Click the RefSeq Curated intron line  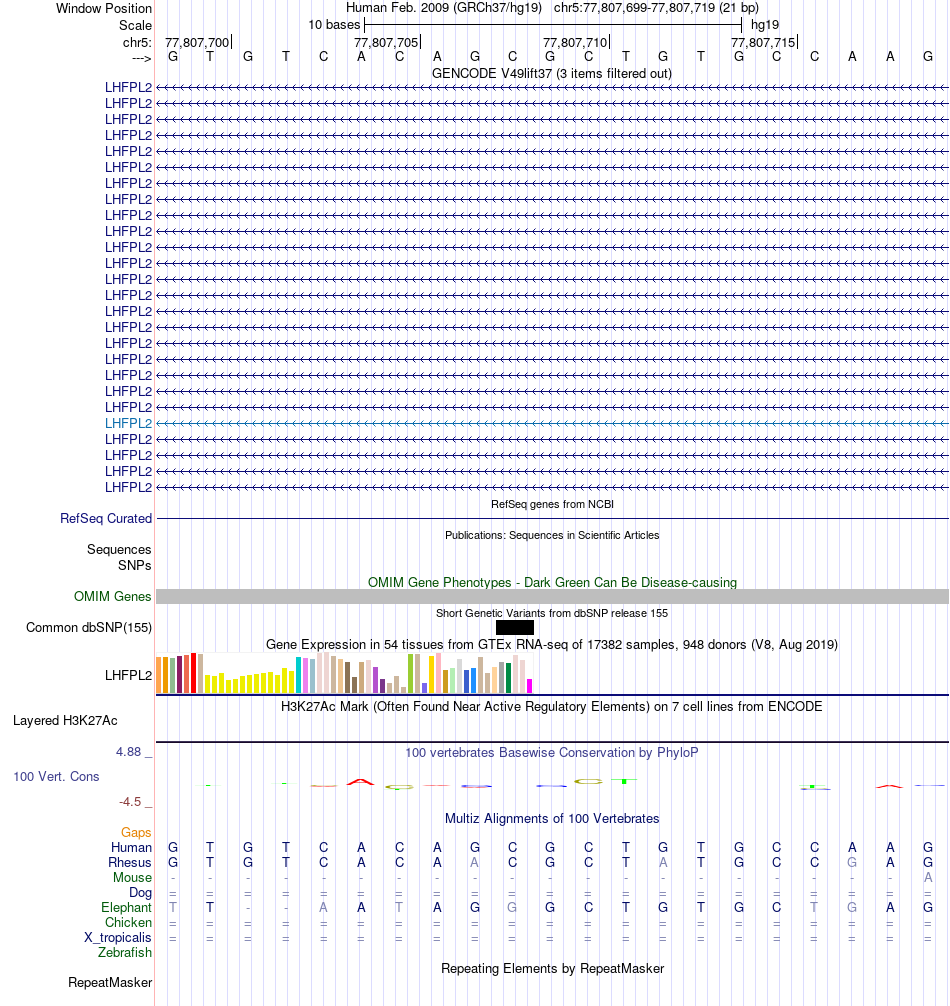pyautogui.click(x=552, y=518)
